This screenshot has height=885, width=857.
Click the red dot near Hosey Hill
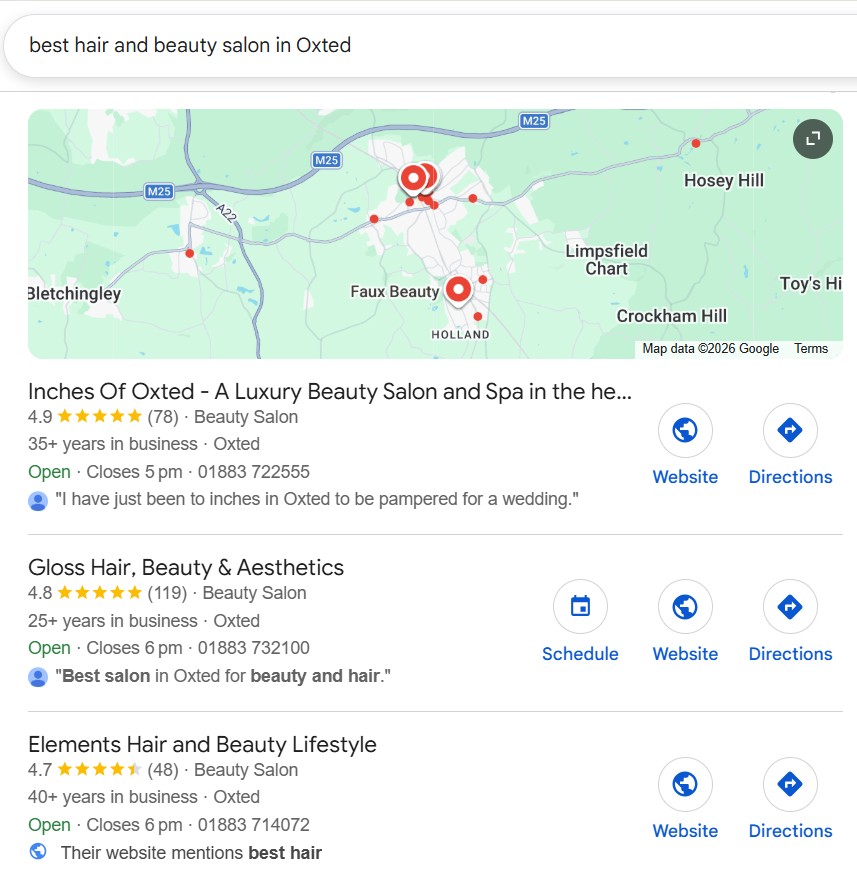point(696,143)
